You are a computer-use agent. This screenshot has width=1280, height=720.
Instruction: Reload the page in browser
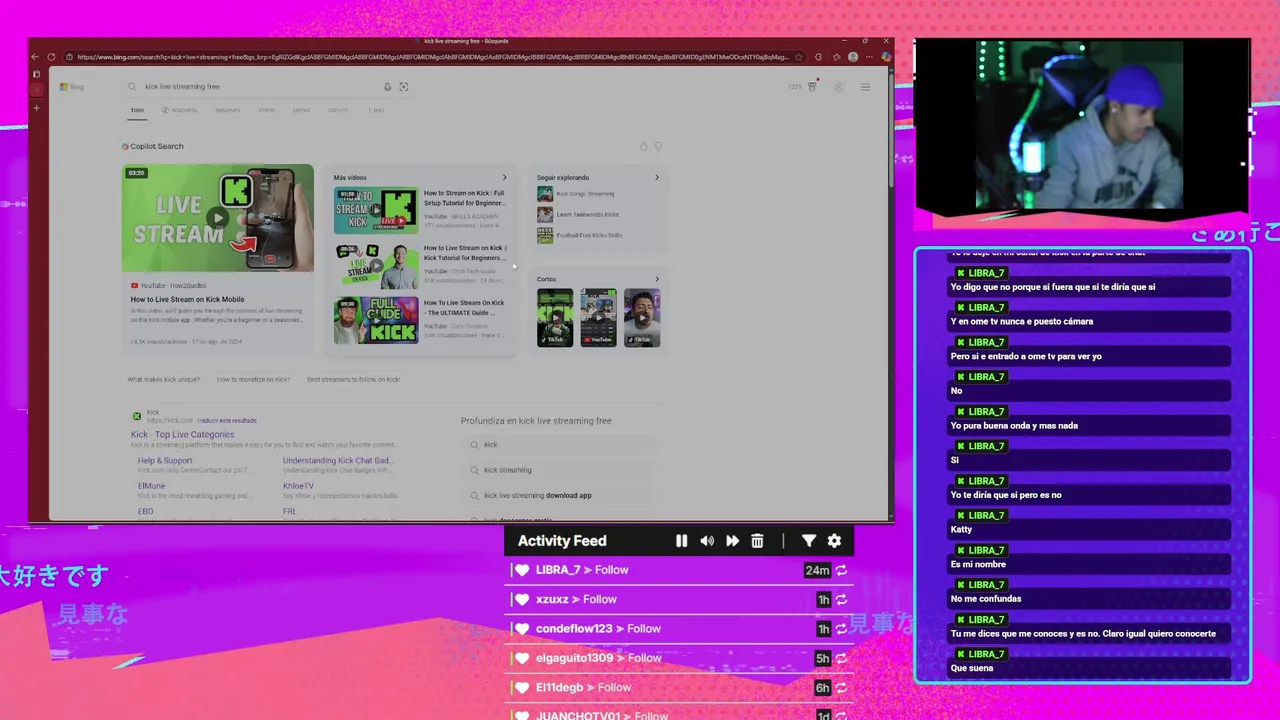pyautogui.click(x=53, y=57)
